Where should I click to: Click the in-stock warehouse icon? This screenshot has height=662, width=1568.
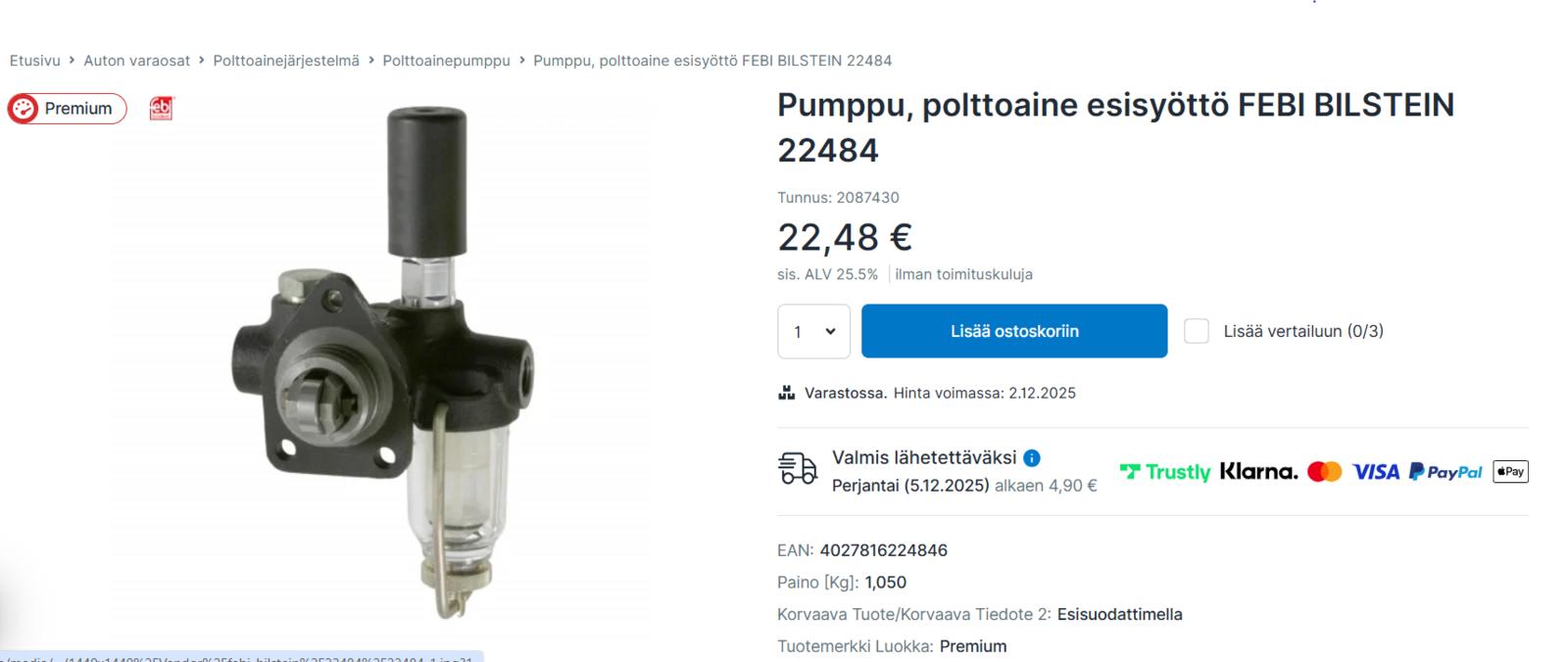tap(786, 393)
